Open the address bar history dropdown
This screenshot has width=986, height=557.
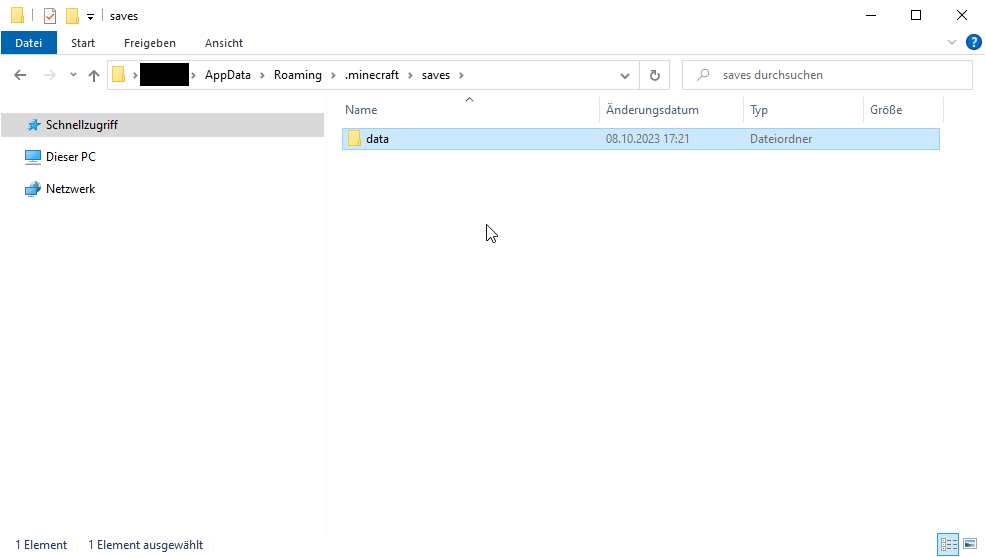[x=624, y=75]
